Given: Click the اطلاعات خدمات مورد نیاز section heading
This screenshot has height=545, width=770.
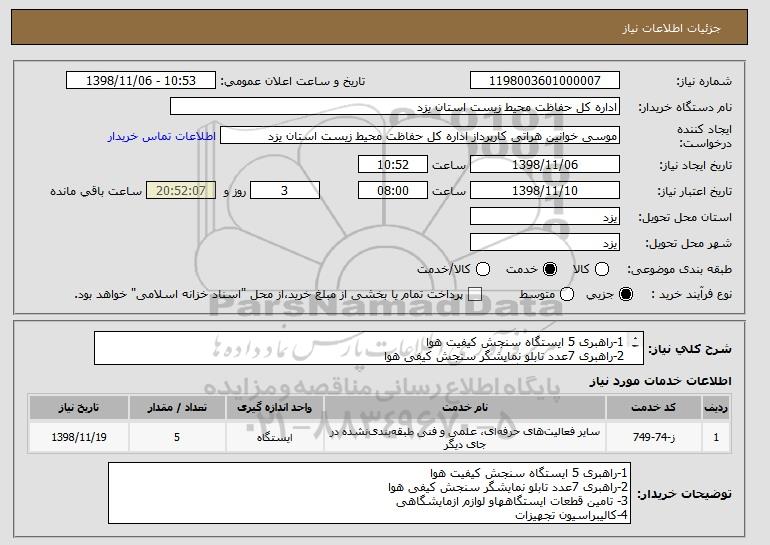Looking at the screenshot, I should pos(660,381).
